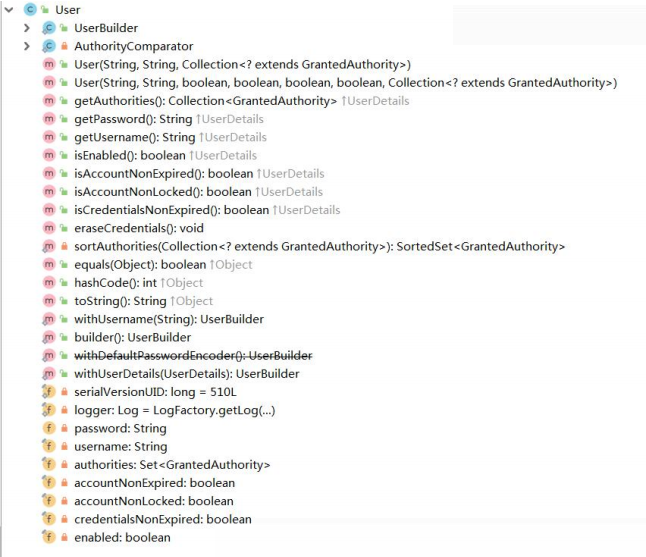Click UserDetails override hint on getUsername()

233,137
